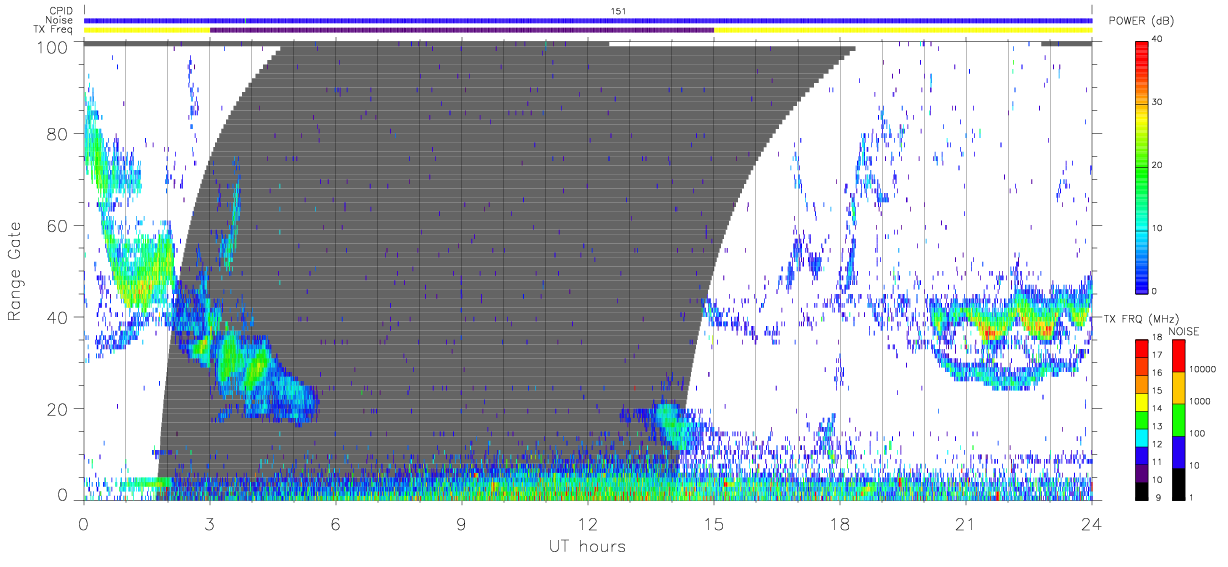Select the 'CPID' row label
This screenshot has height=567, width=1228.
click(61, 11)
